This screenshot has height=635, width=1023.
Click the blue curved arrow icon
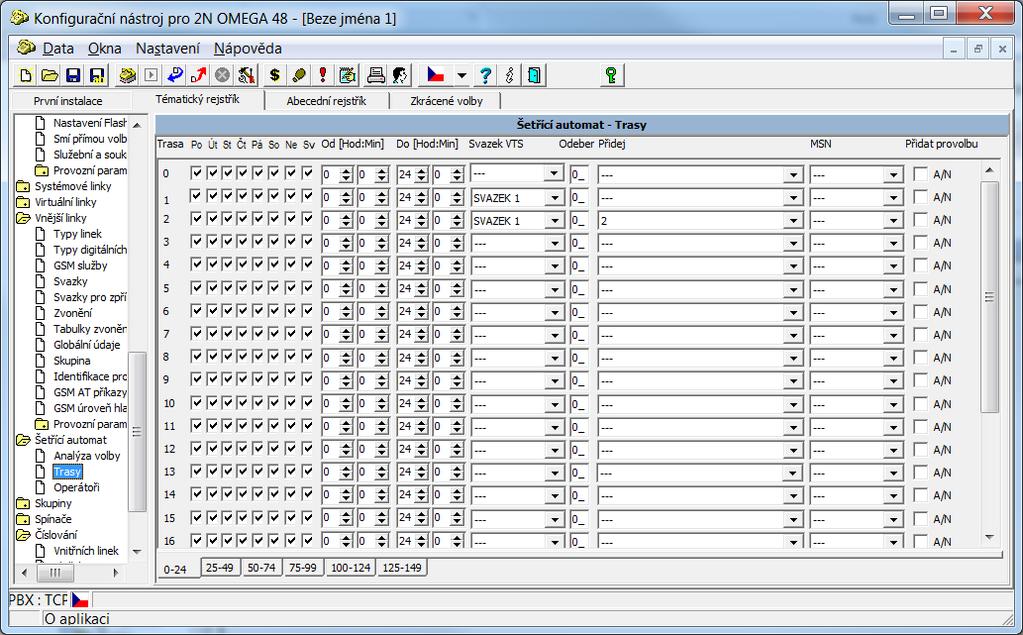[175, 75]
